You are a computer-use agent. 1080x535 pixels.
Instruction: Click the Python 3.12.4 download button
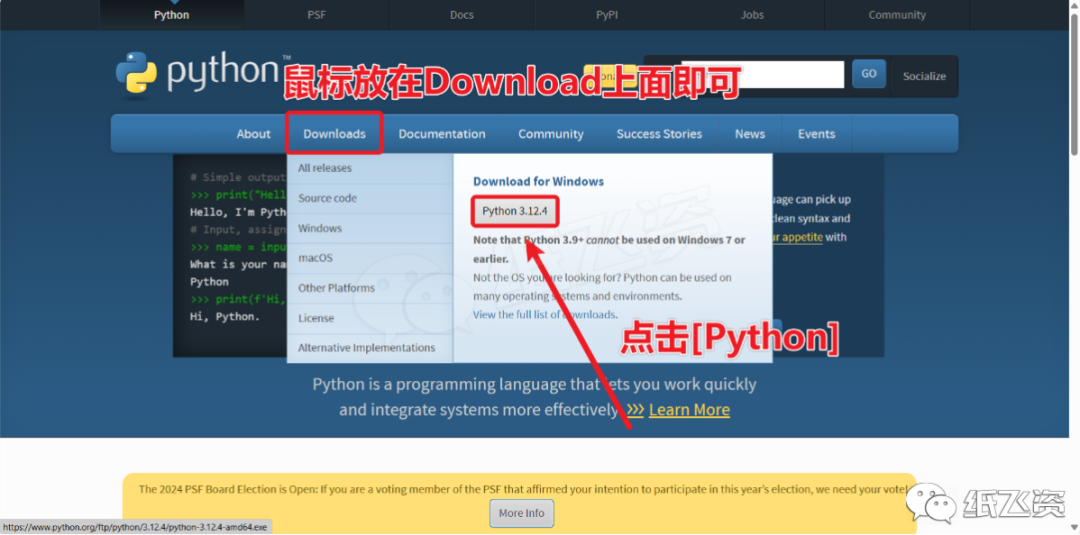[515, 211]
